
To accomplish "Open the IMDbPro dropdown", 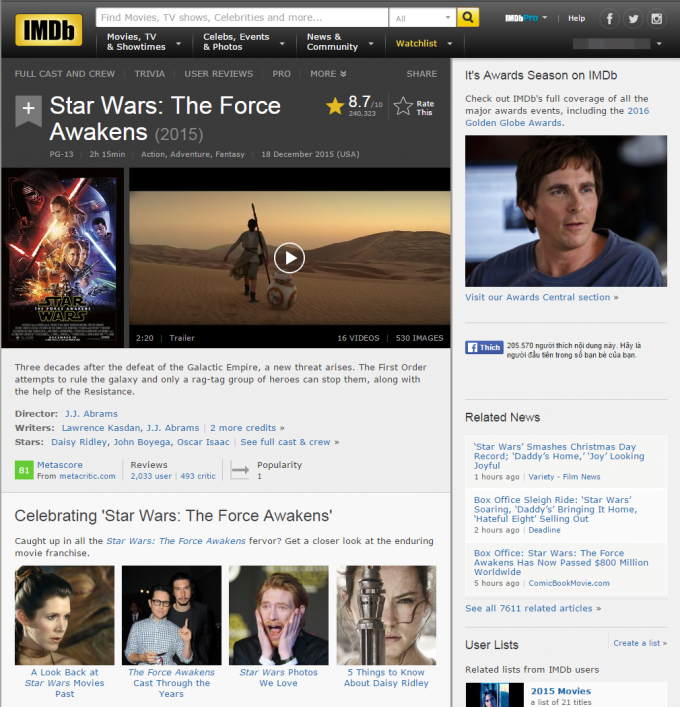I will click(526, 18).
